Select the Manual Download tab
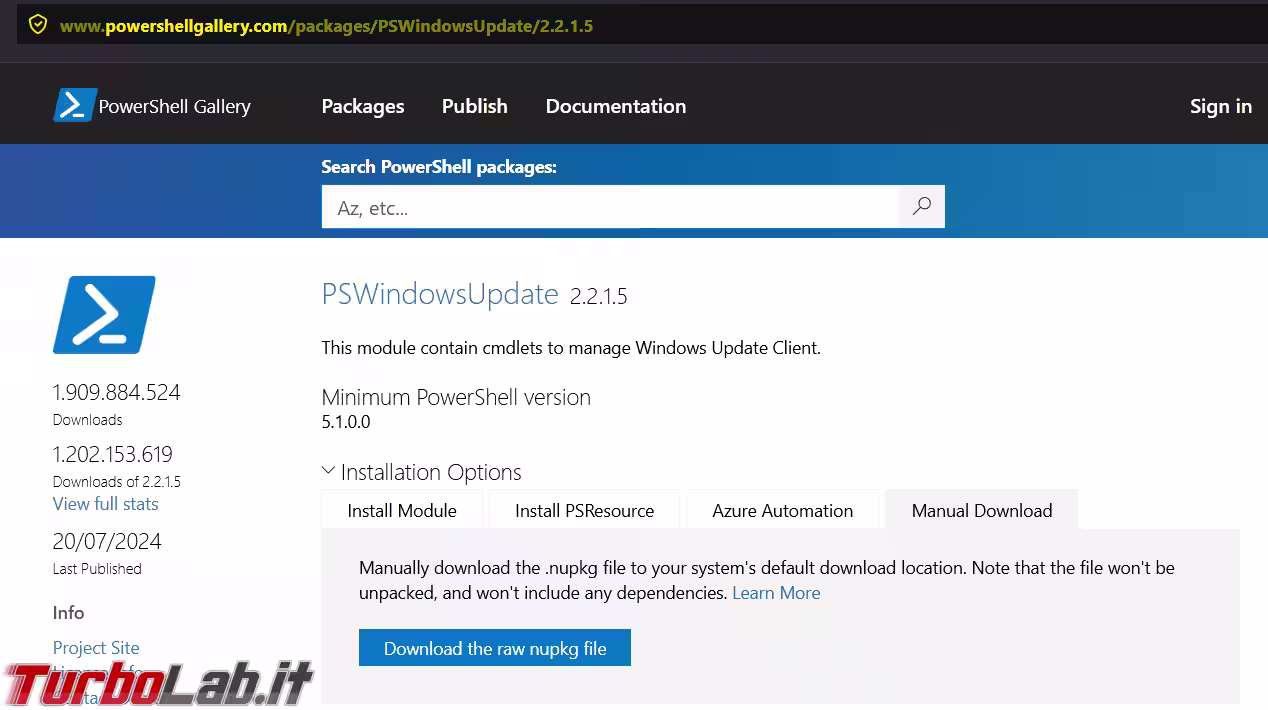This screenshot has height=710, width=1268. click(x=982, y=510)
